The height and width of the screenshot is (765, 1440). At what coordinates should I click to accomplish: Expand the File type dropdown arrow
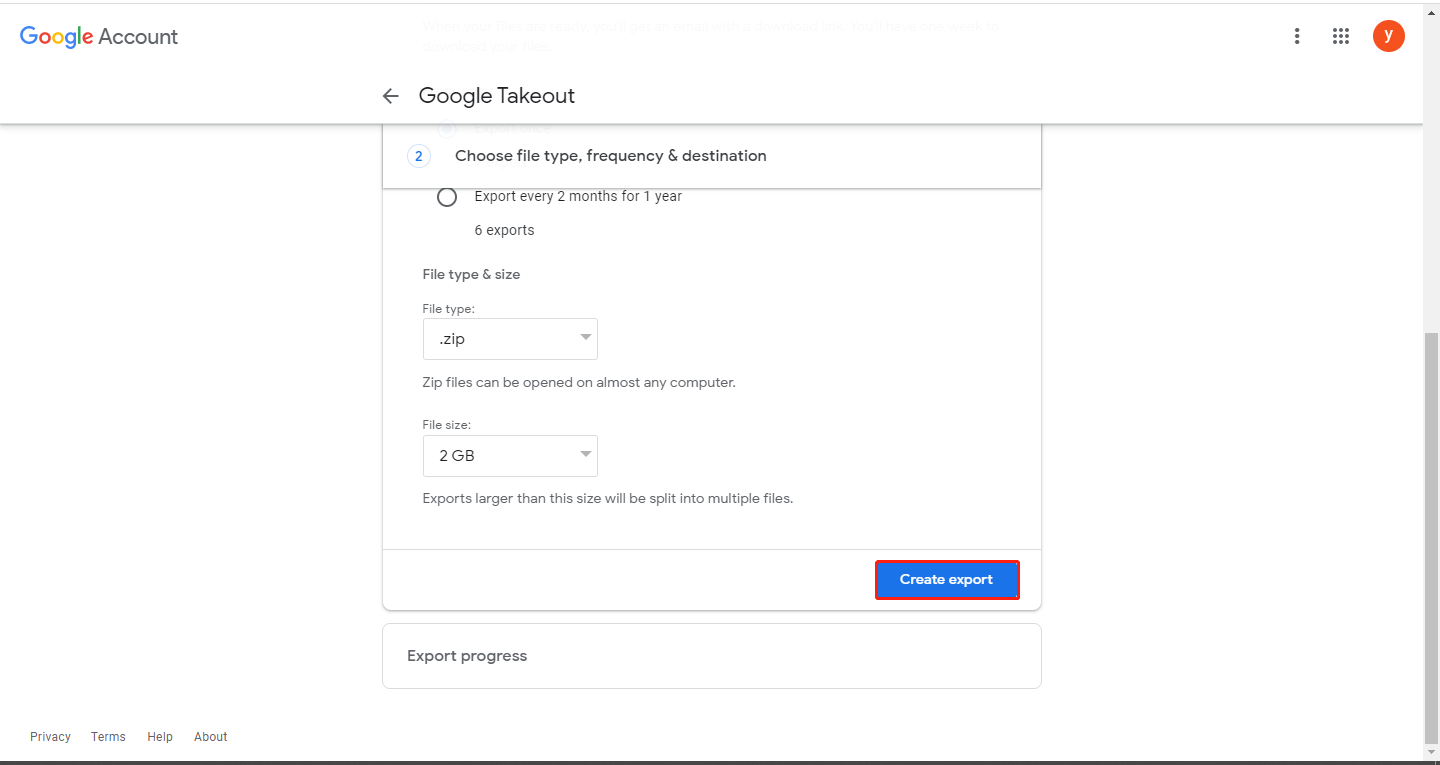585,338
